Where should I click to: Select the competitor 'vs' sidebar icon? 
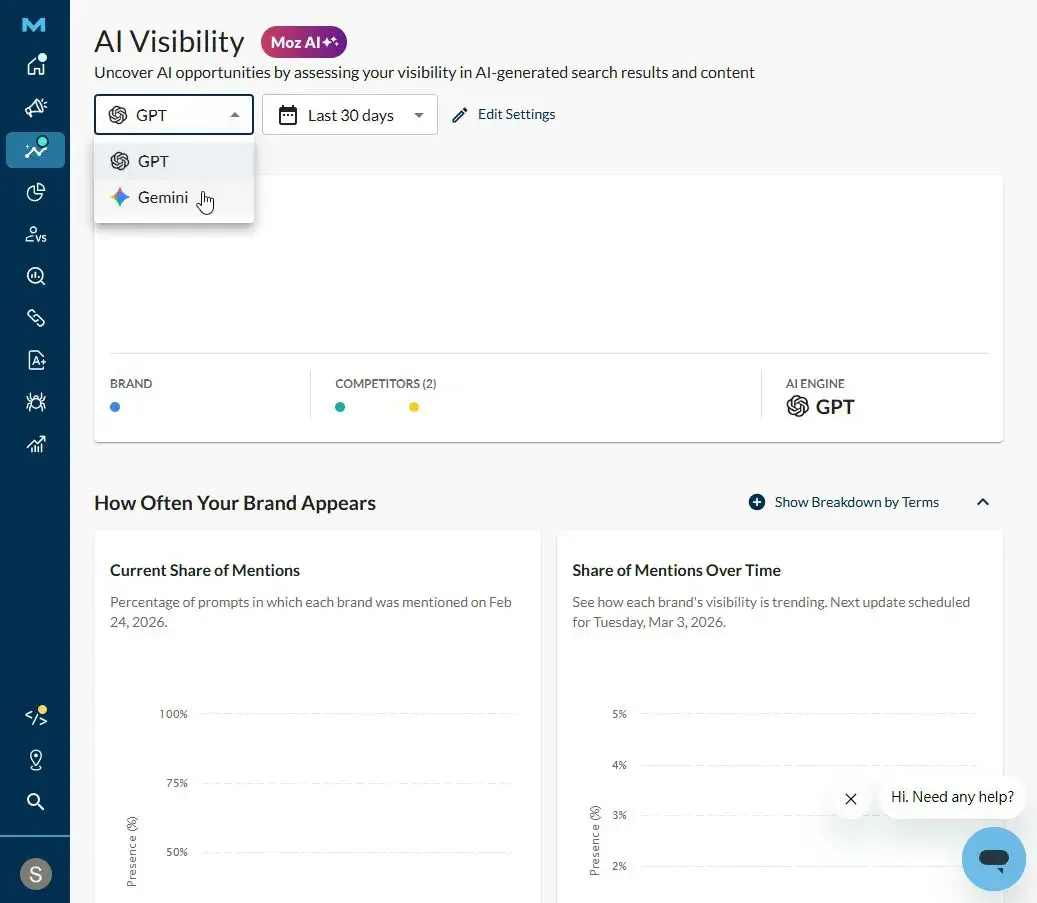(x=36, y=234)
